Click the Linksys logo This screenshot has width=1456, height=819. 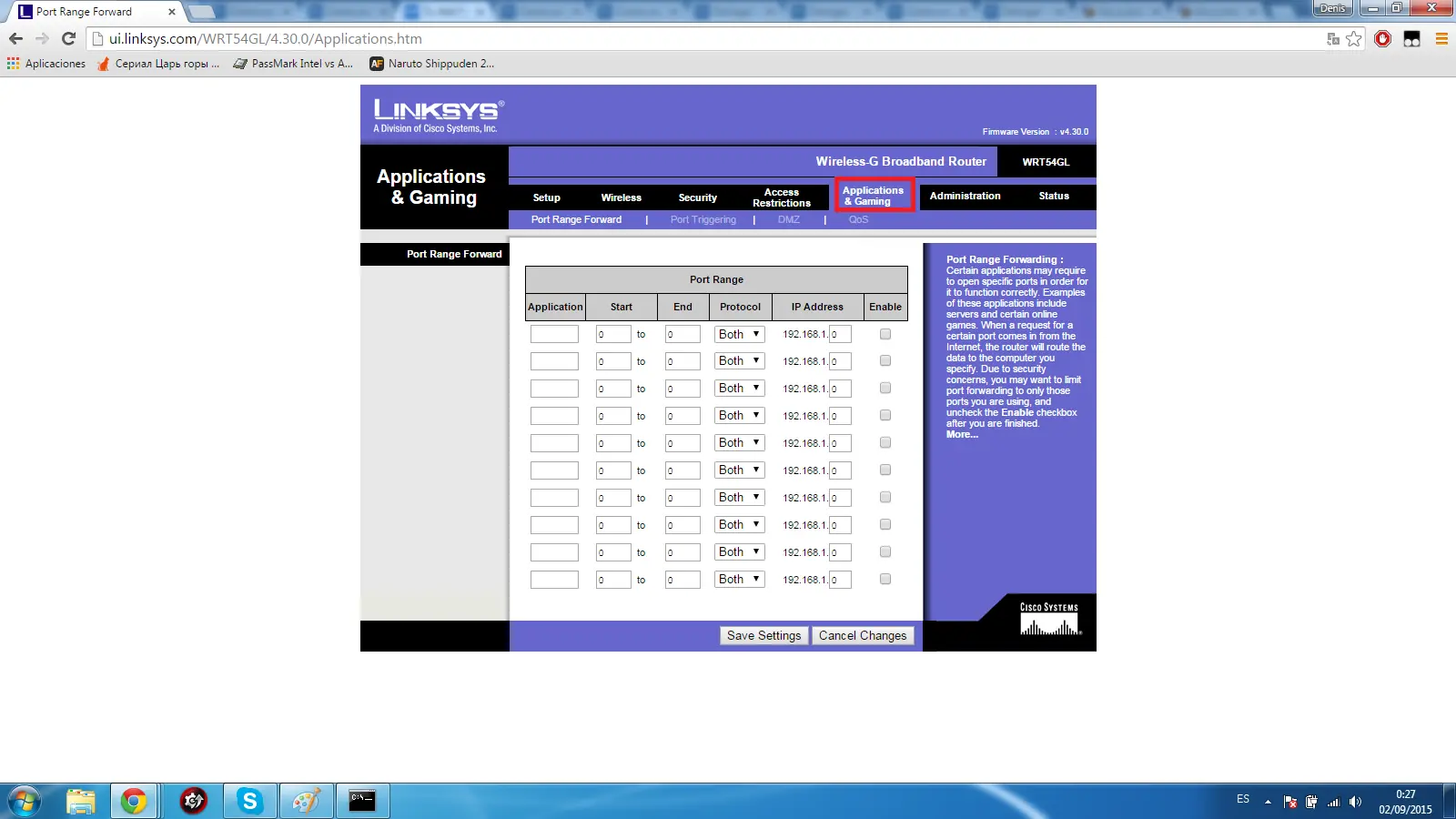click(439, 116)
